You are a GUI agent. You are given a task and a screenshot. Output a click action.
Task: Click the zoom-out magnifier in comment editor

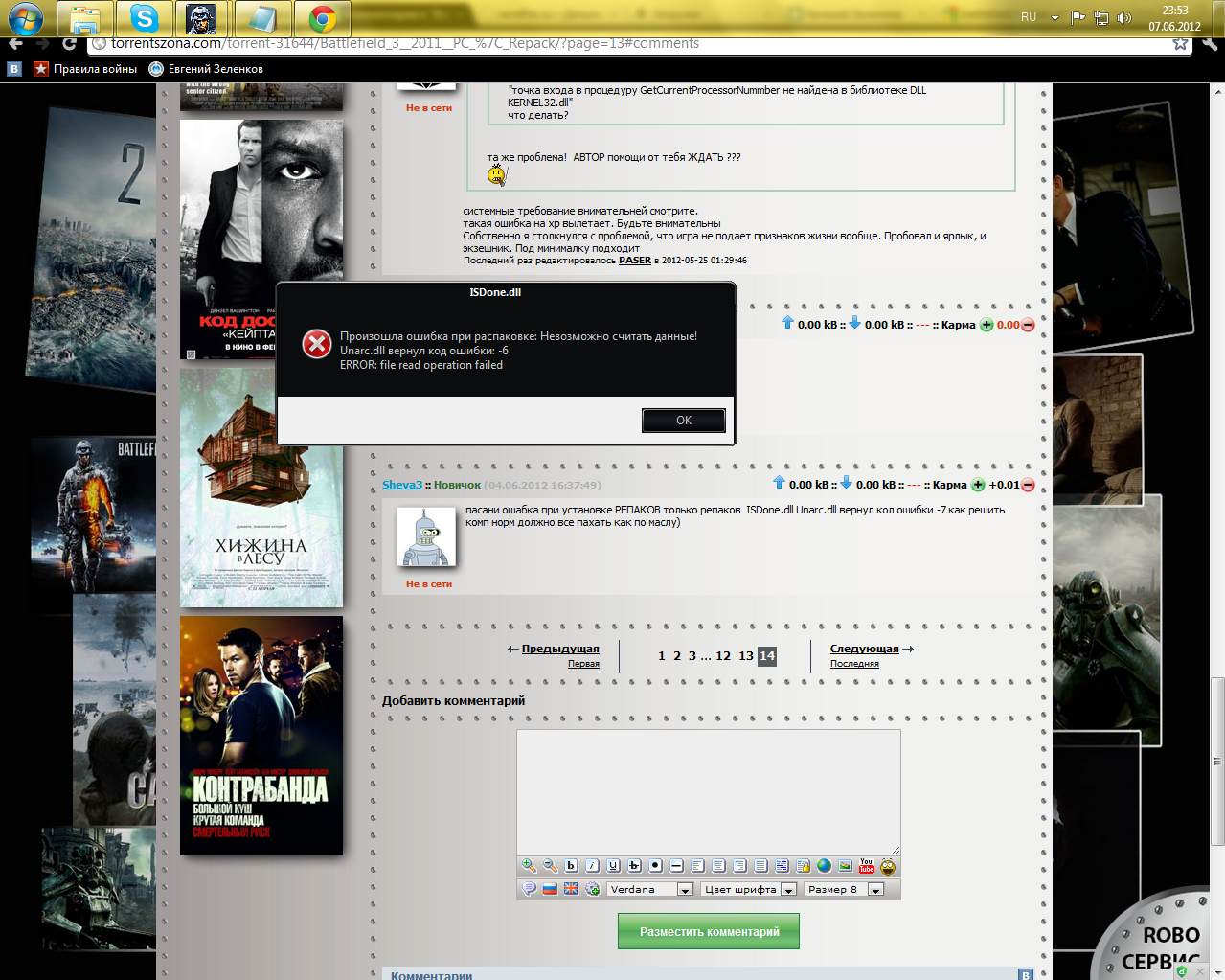[x=550, y=866]
